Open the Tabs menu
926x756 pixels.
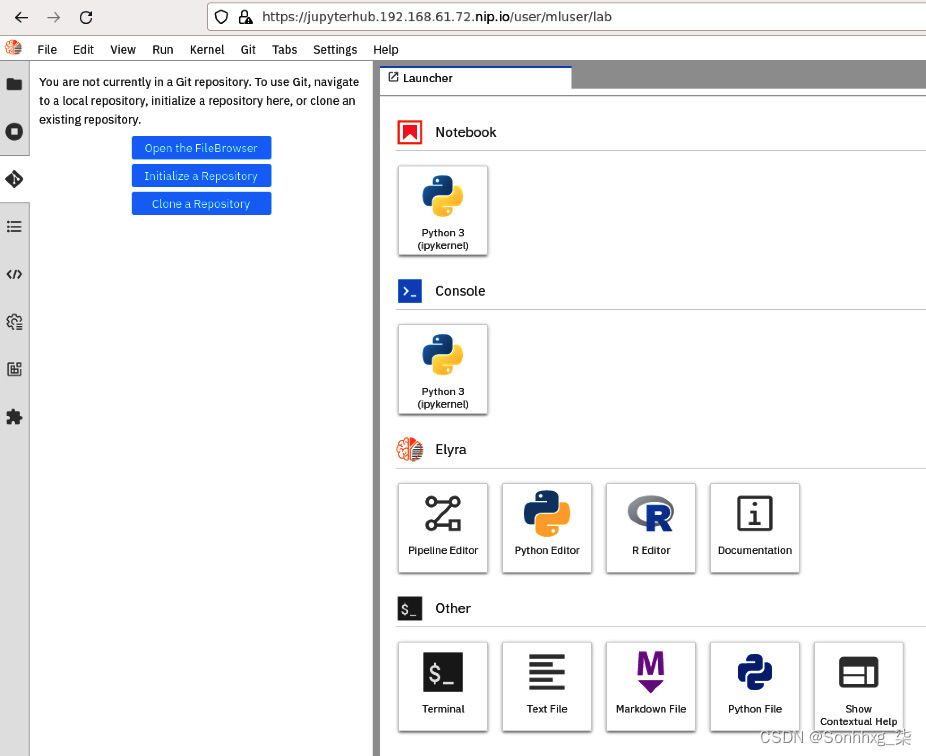click(285, 50)
